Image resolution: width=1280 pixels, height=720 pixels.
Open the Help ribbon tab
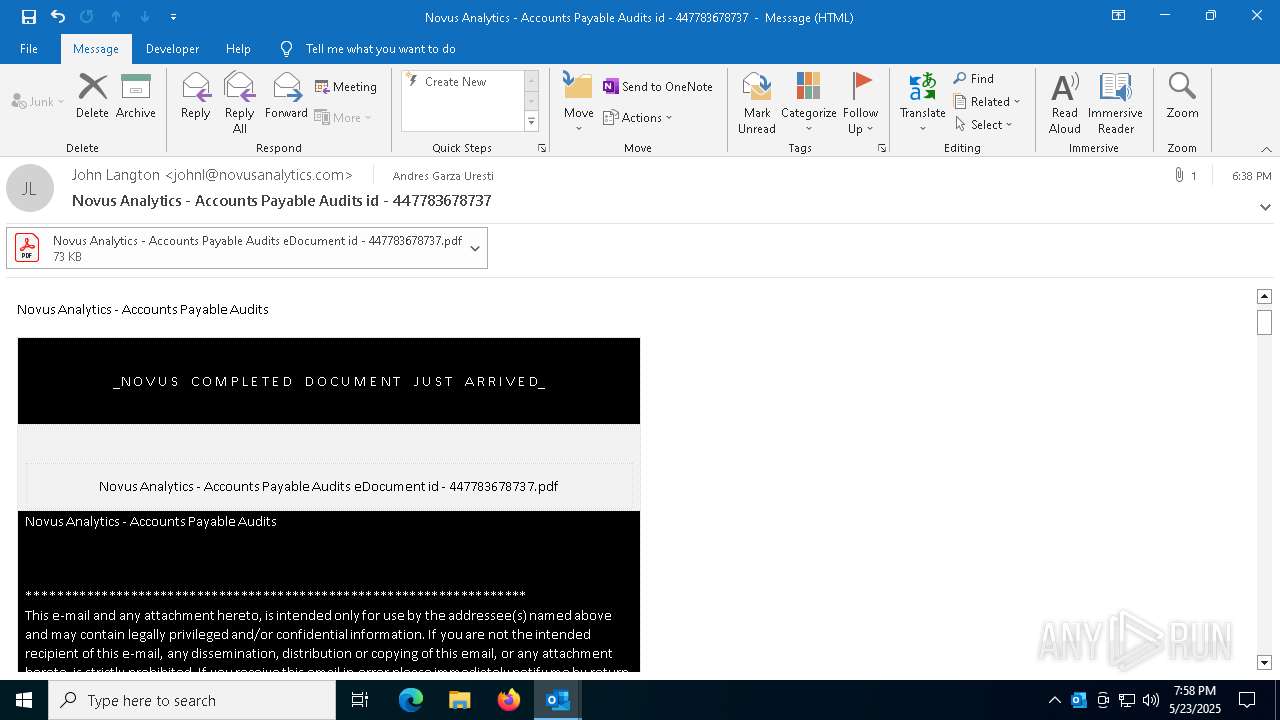238,49
